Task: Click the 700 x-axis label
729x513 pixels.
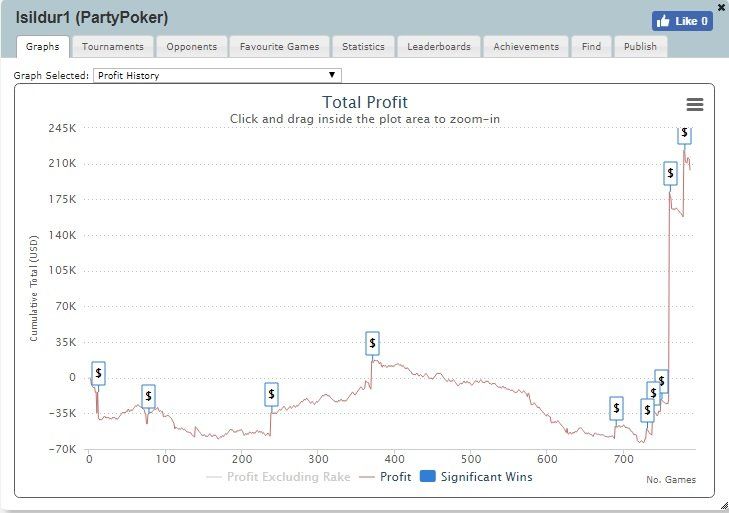Action: click(623, 459)
